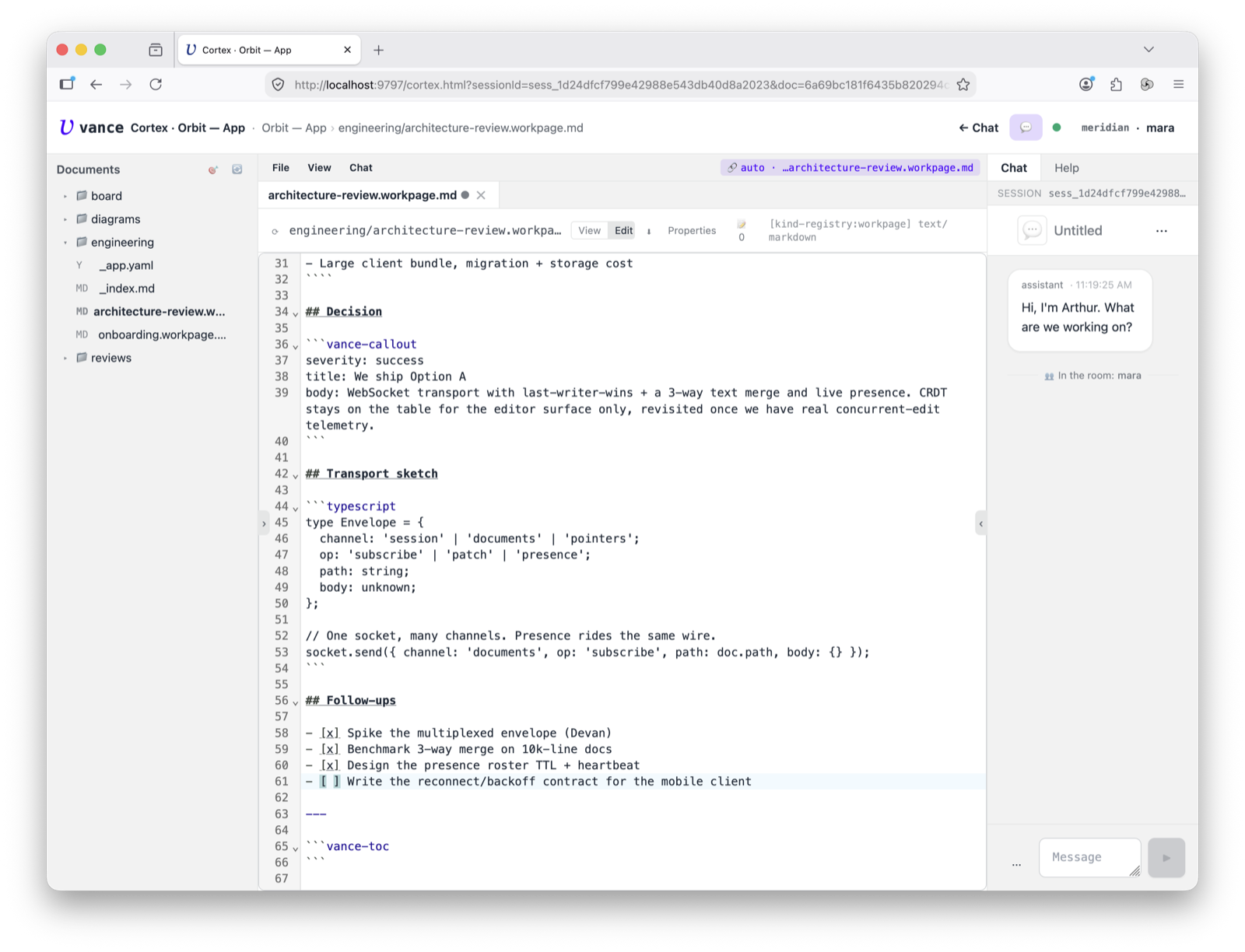
Task: Open the Chat menu in editor menubar
Action: pos(361,168)
